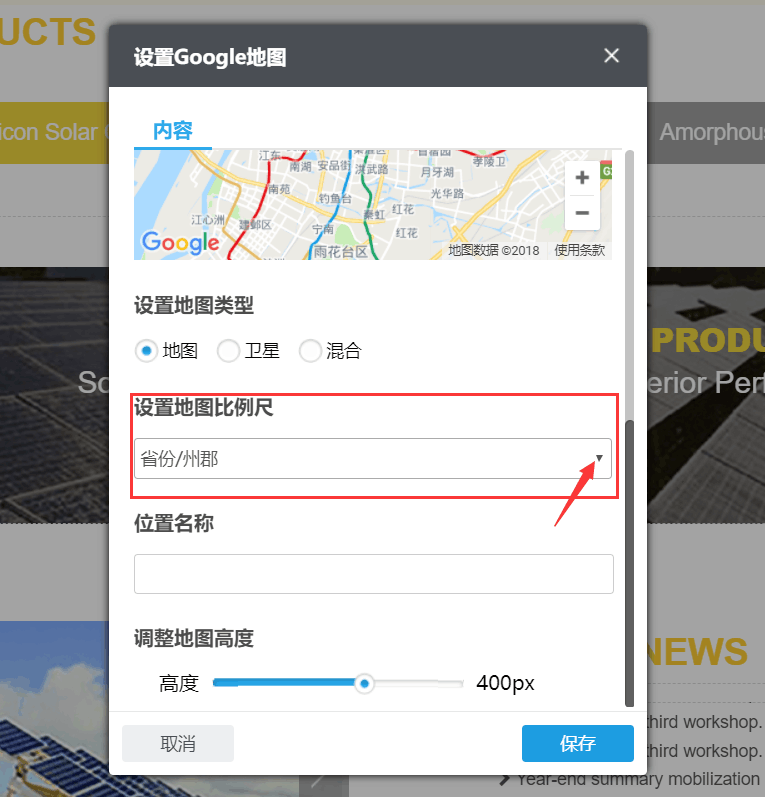765x797 pixels.
Task: Click the Google logo on the map
Action: point(180,242)
